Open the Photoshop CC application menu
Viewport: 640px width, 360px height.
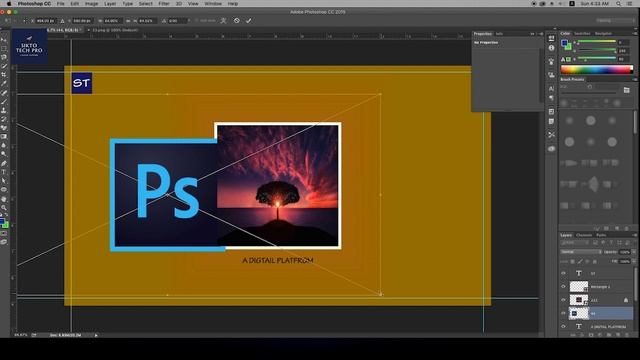pyautogui.click(x=34, y=4)
